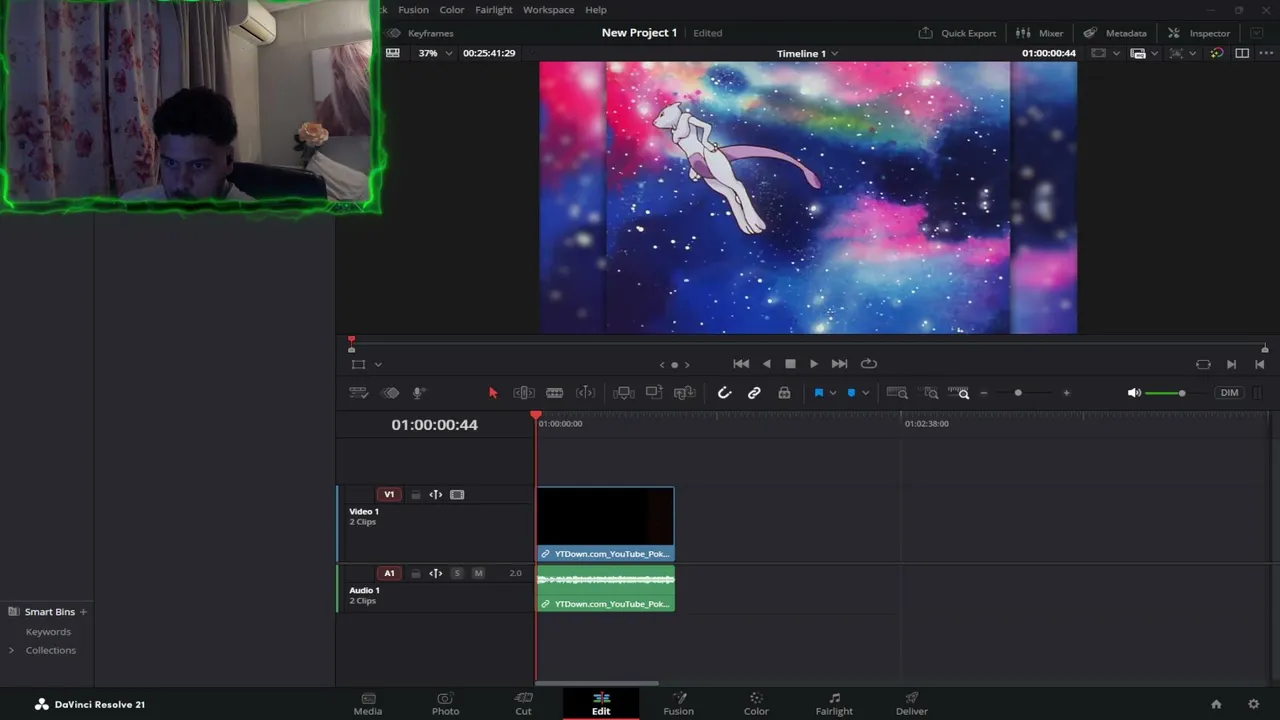Toggle Linked Selection
The height and width of the screenshot is (720, 1280).
754,393
